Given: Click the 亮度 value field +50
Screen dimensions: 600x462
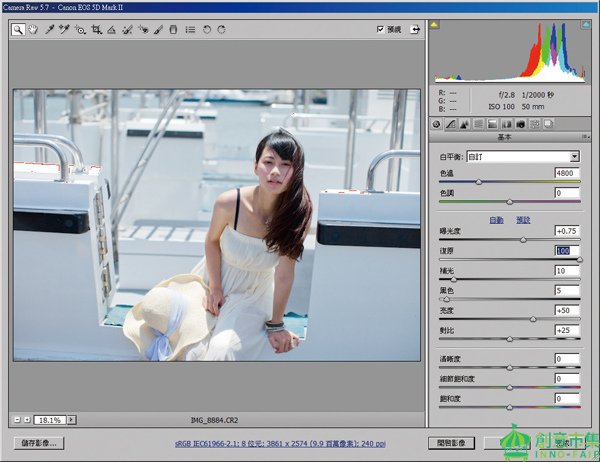Looking at the screenshot, I should coord(567,310).
